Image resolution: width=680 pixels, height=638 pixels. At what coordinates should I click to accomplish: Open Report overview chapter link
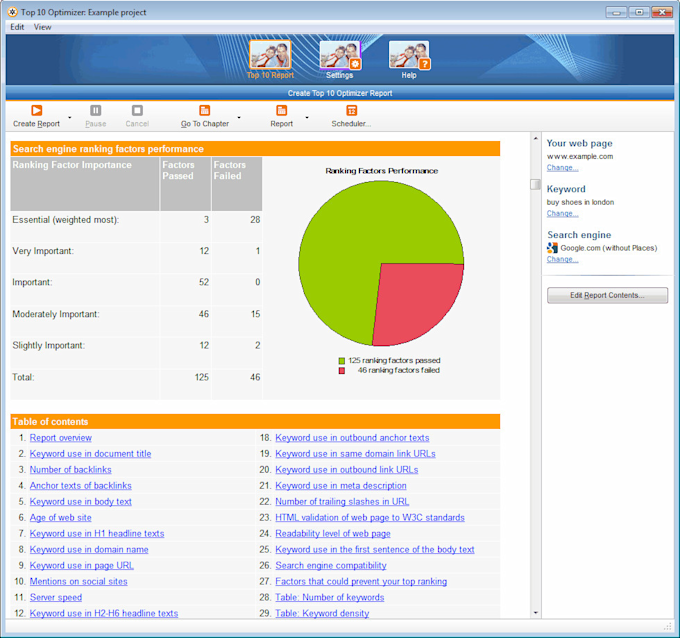(61, 438)
